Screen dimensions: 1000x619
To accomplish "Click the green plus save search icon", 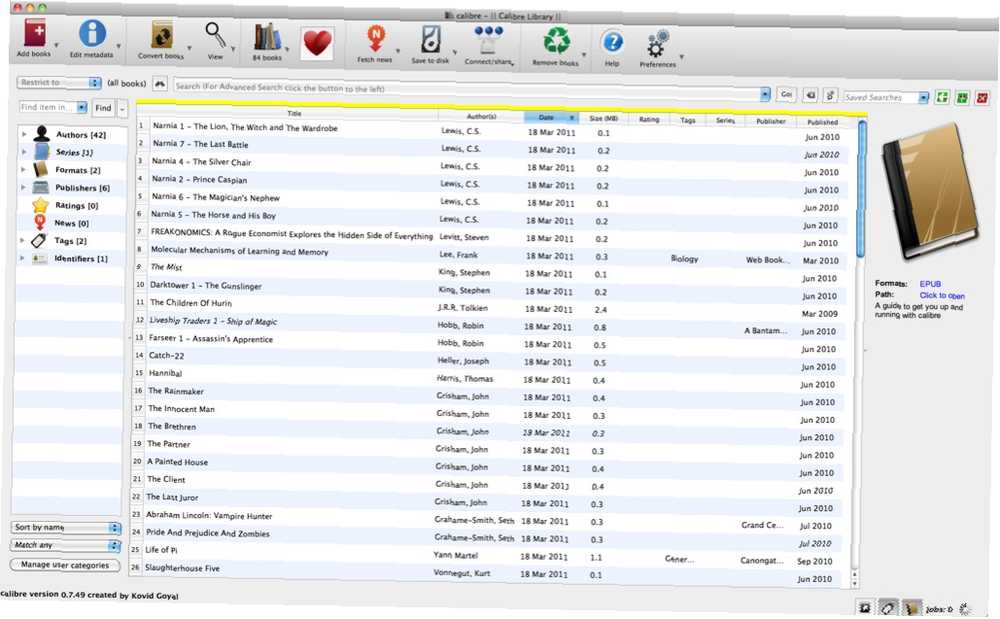I will click(962, 98).
